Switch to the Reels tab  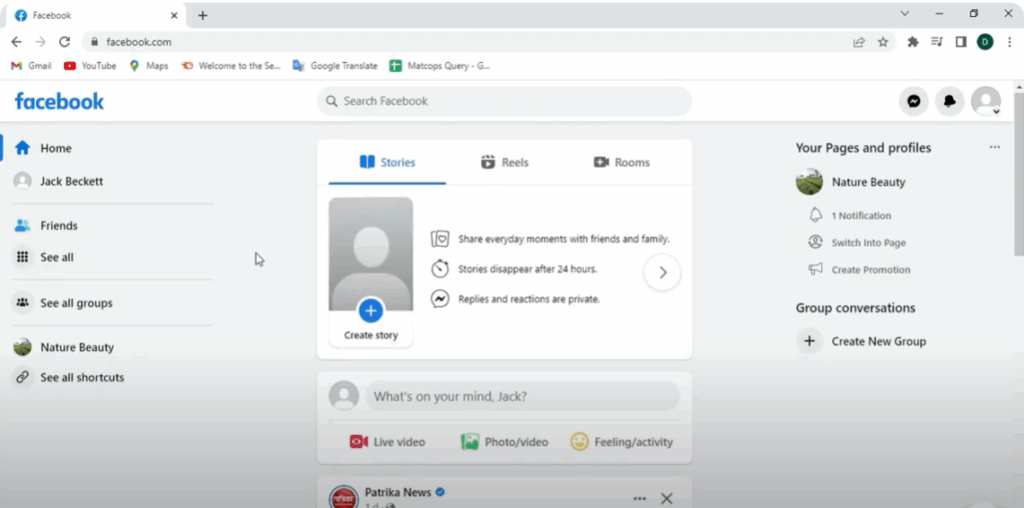tap(504, 162)
